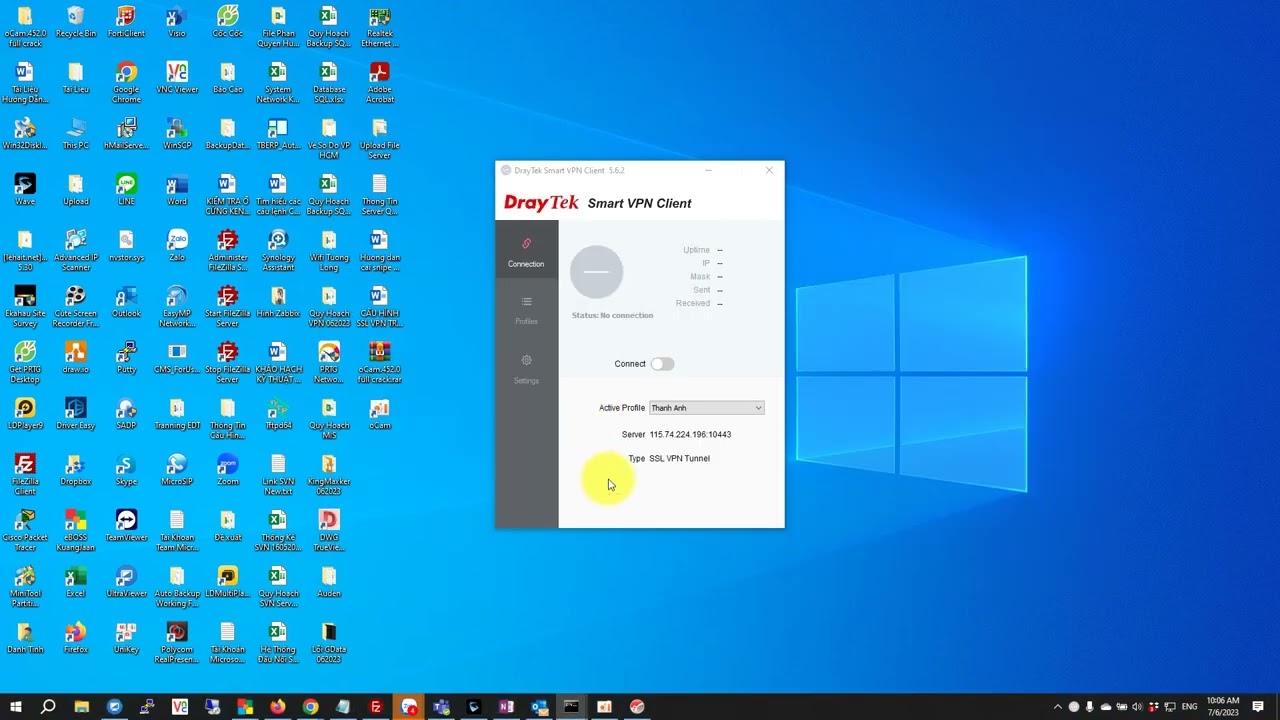1280x720 pixels.
Task: Select the Driver Easy desktop shortcut
Action: (x=76, y=414)
